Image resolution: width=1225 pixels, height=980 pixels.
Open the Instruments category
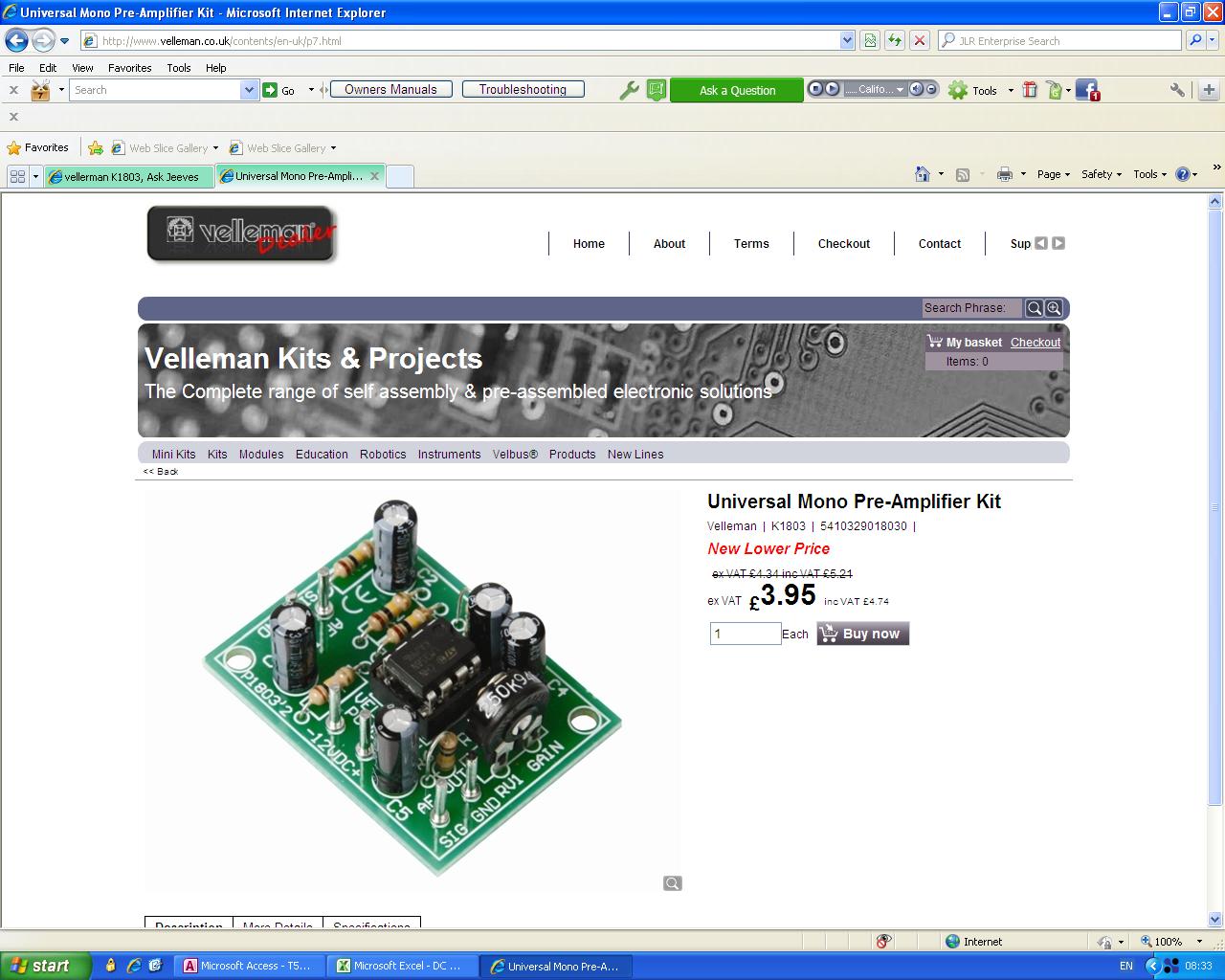(x=449, y=455)
